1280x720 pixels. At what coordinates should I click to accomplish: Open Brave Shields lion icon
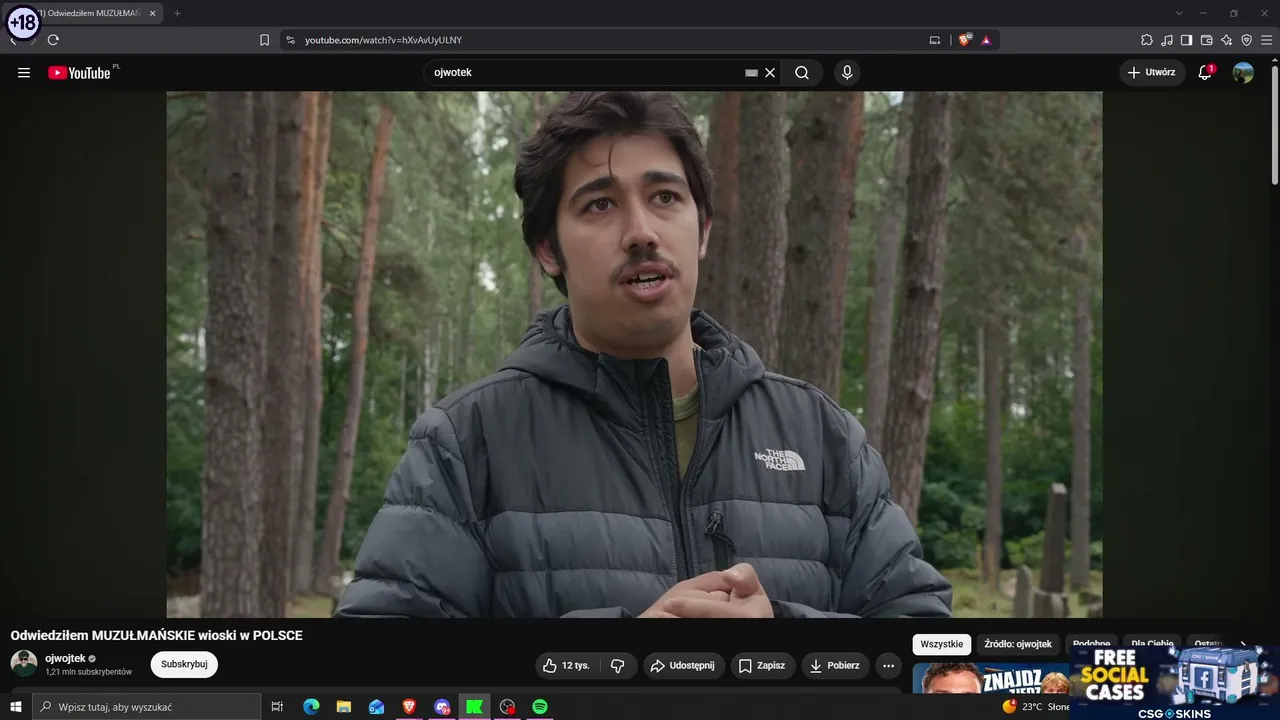tap(964, 40)
